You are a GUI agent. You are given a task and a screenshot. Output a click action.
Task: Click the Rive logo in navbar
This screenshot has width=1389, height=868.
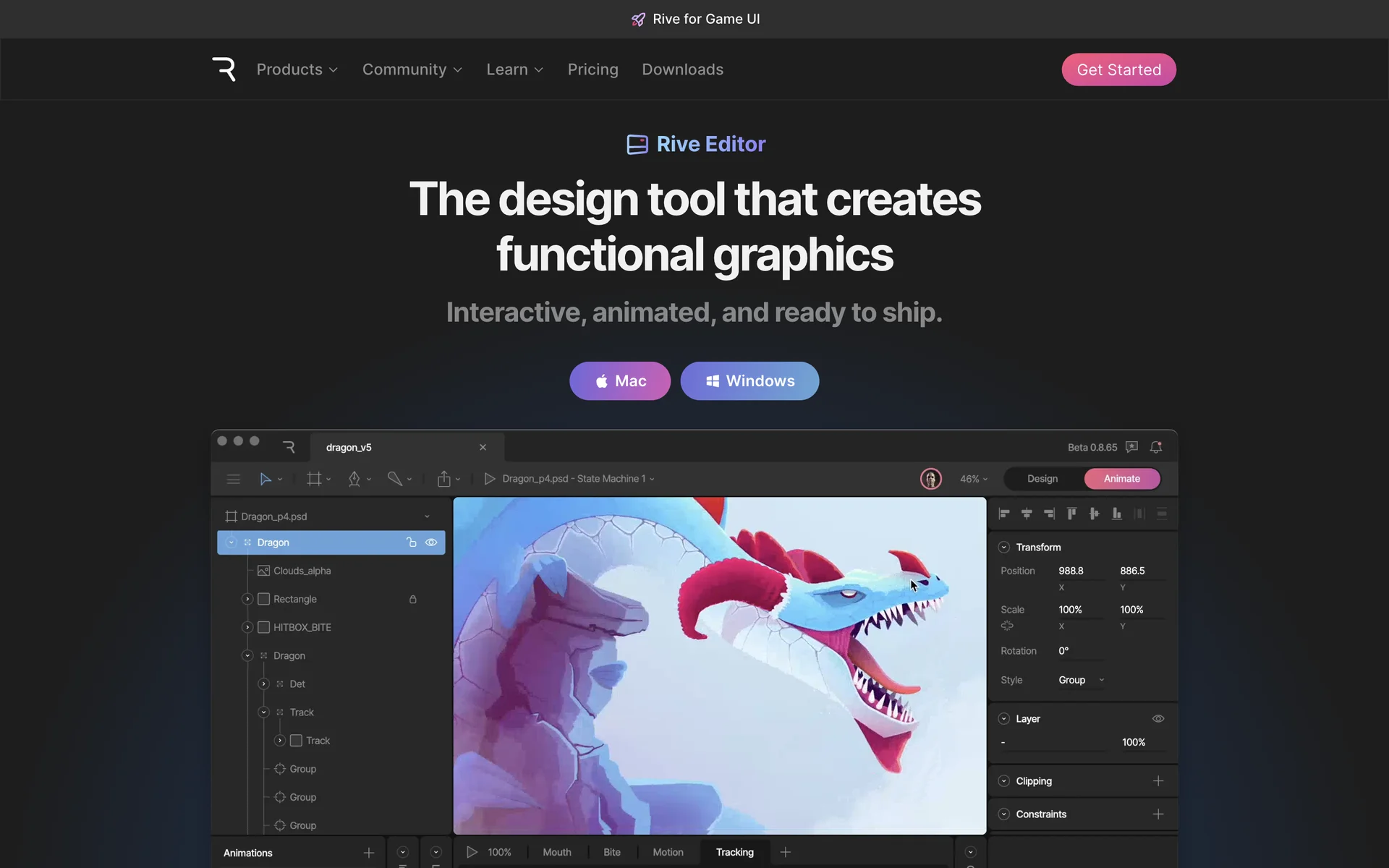pyautogui.click(x=224, y=69)
